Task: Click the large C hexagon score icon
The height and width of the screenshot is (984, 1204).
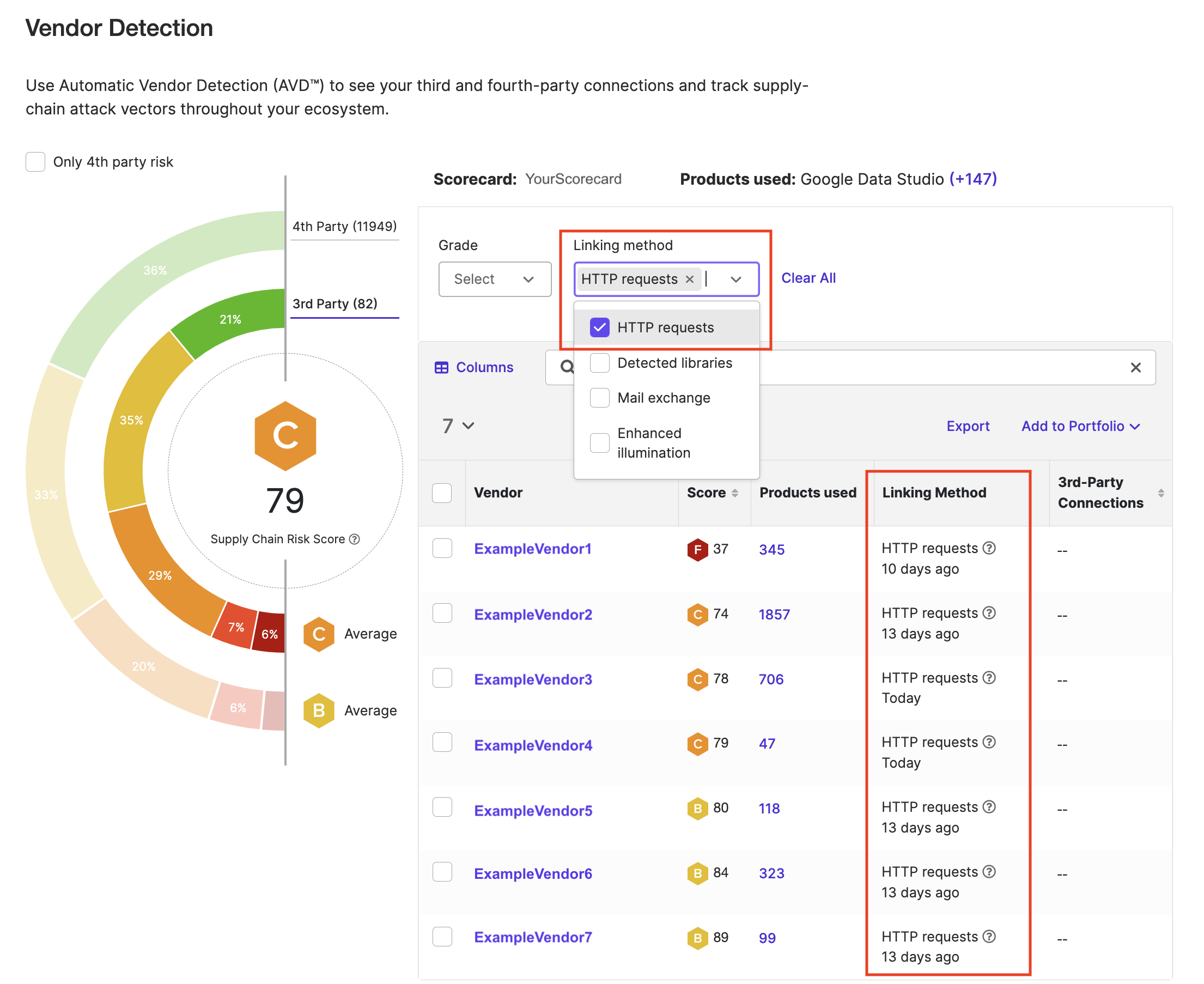Action: (x=285, y=436)
